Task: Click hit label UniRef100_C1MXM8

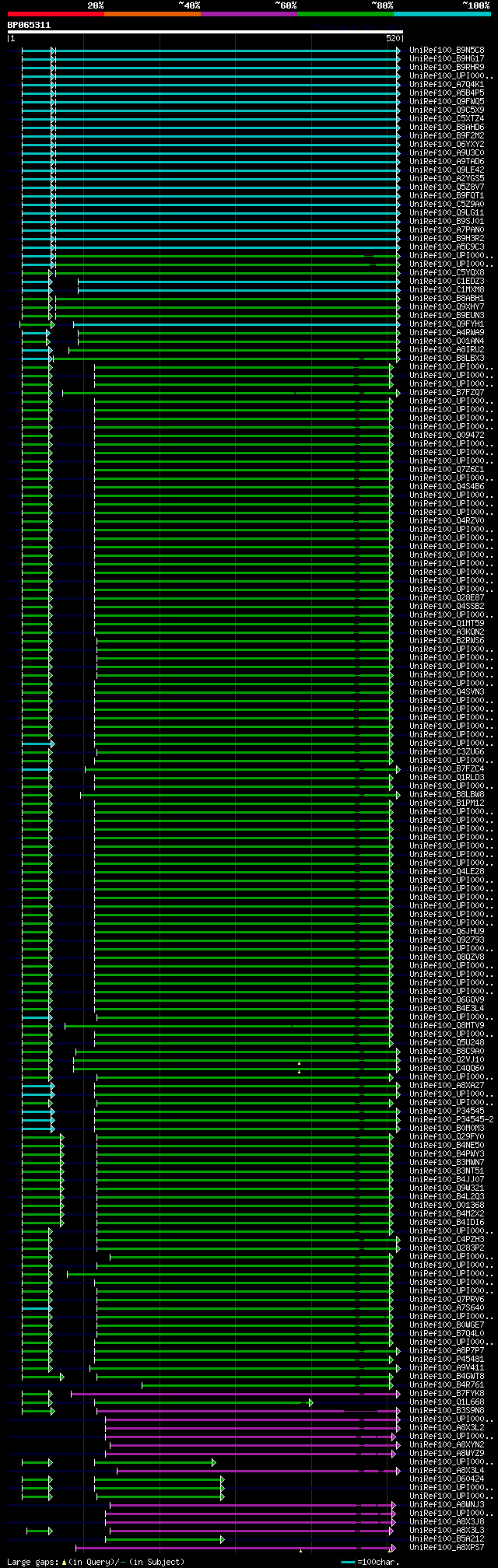Action: (x=447, y=290)
